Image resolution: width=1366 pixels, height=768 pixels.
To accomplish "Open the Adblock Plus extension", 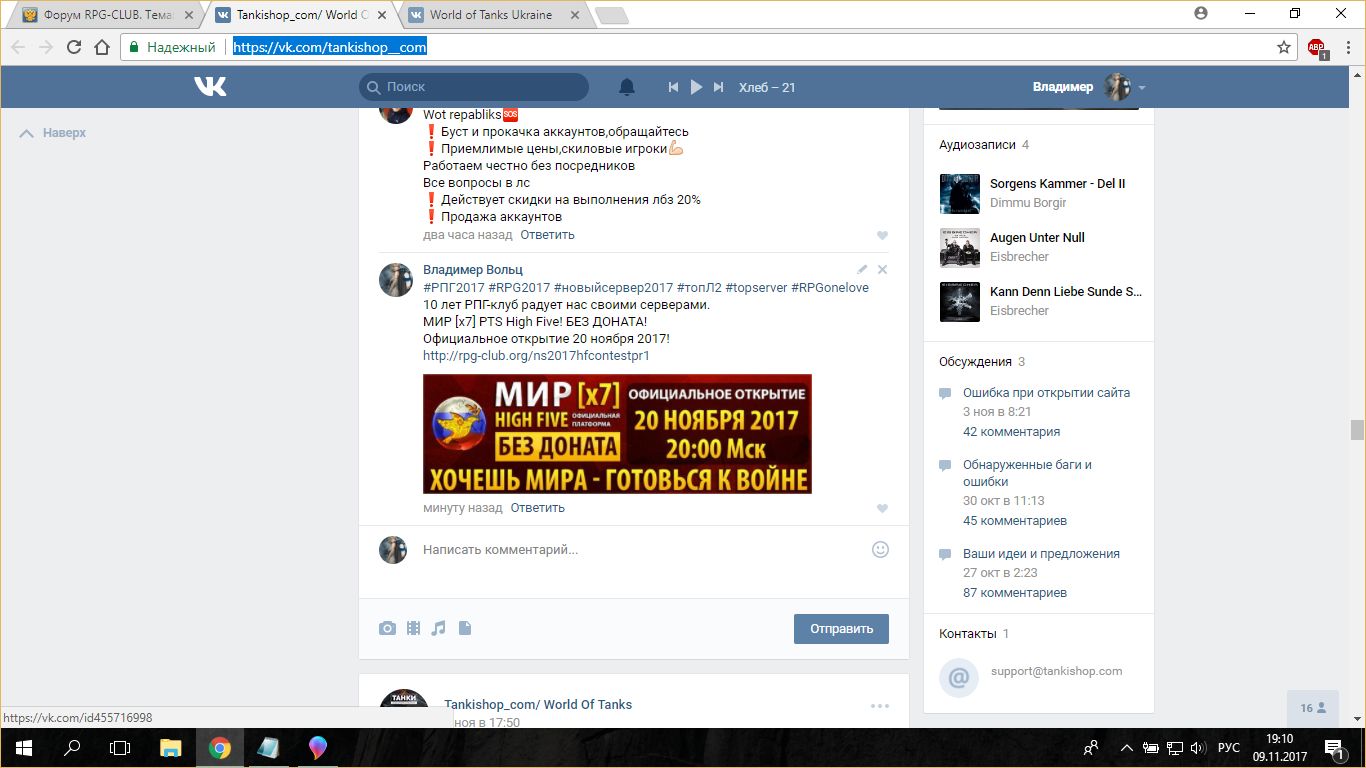I will pyautogui.click(x=1317, y=48).
